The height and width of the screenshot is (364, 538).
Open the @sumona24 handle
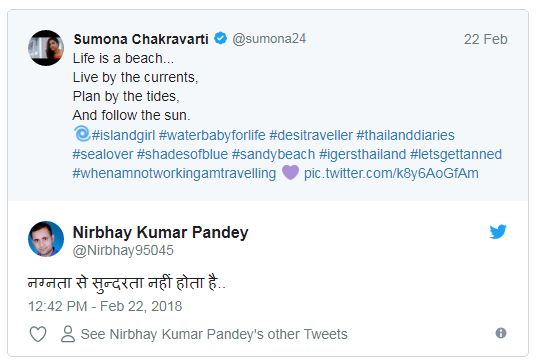click(269, 39)
